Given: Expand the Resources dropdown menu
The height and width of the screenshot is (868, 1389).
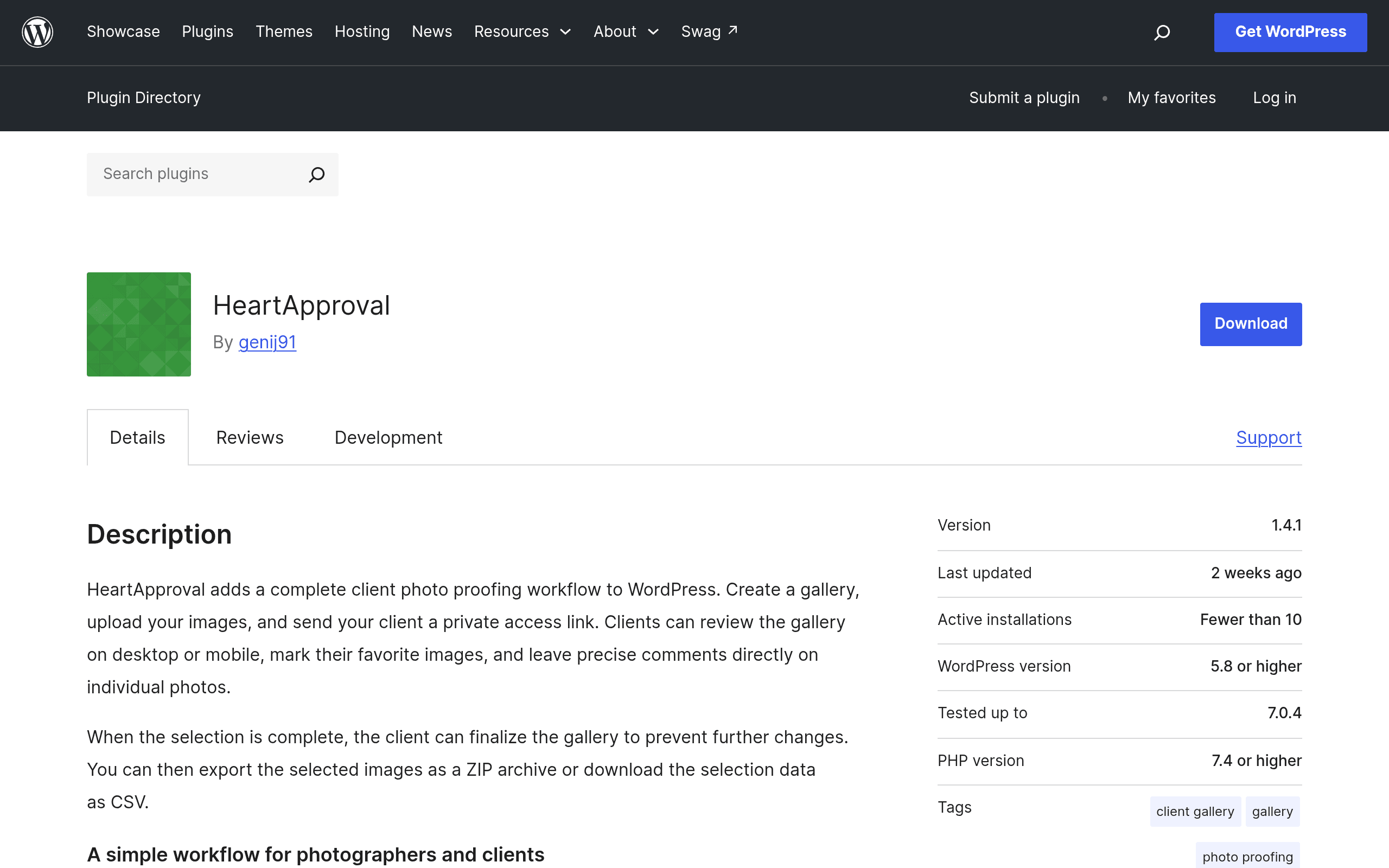Looking at the screenshot, I should (523, 31).
